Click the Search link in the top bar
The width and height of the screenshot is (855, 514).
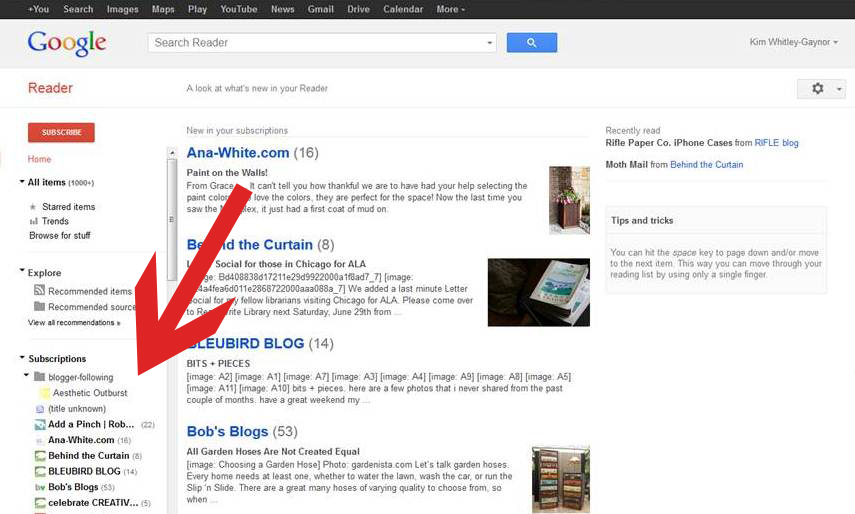point(78,9)
